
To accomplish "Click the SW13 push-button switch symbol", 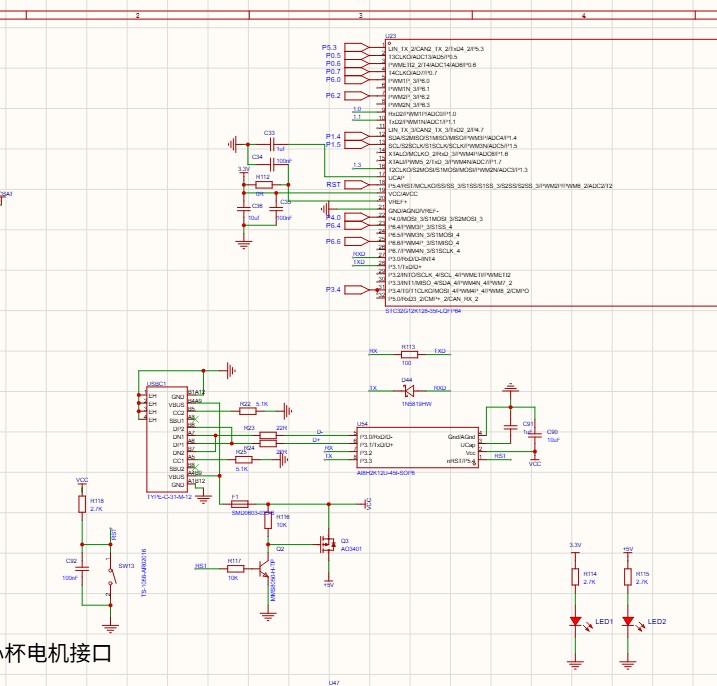I will pyautogui.click(x=112, y=576).
